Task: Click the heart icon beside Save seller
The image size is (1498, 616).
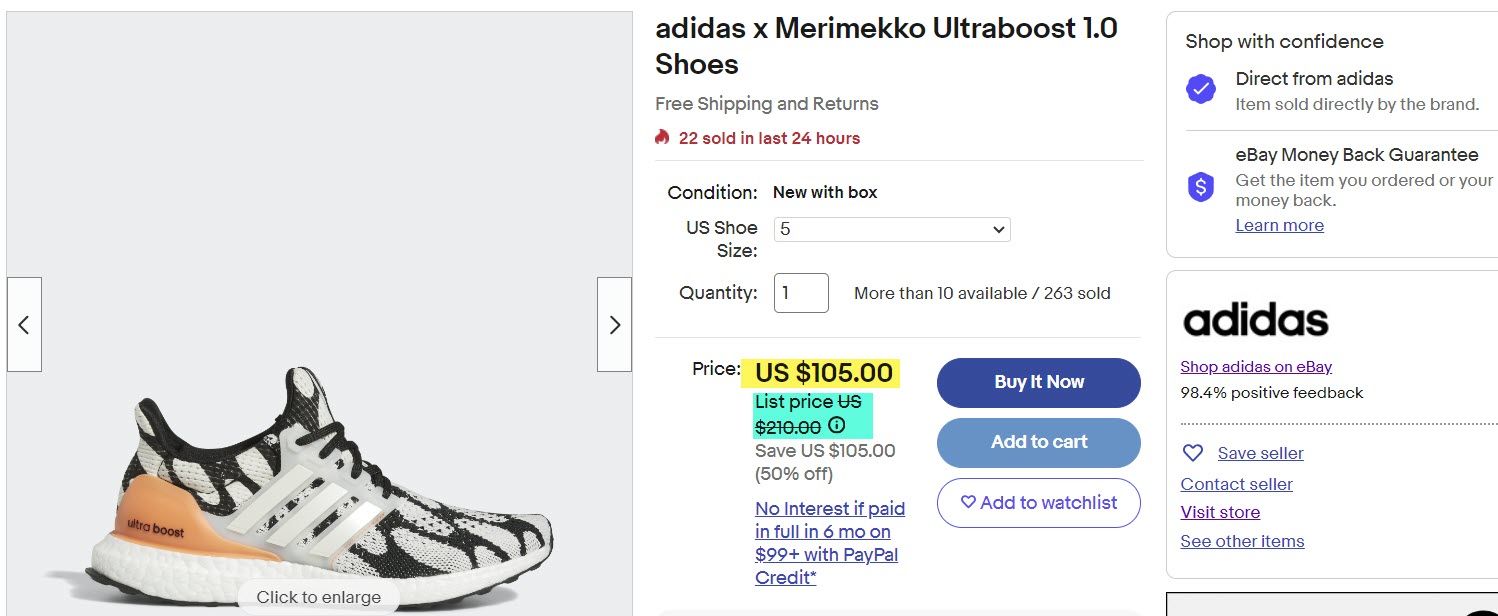Action: point(1193,453)
